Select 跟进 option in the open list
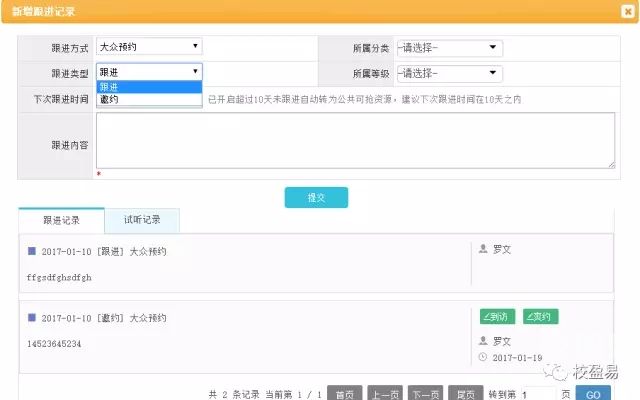Image resolution: width=640 pixels, height=400 pixels. point(149,87)
